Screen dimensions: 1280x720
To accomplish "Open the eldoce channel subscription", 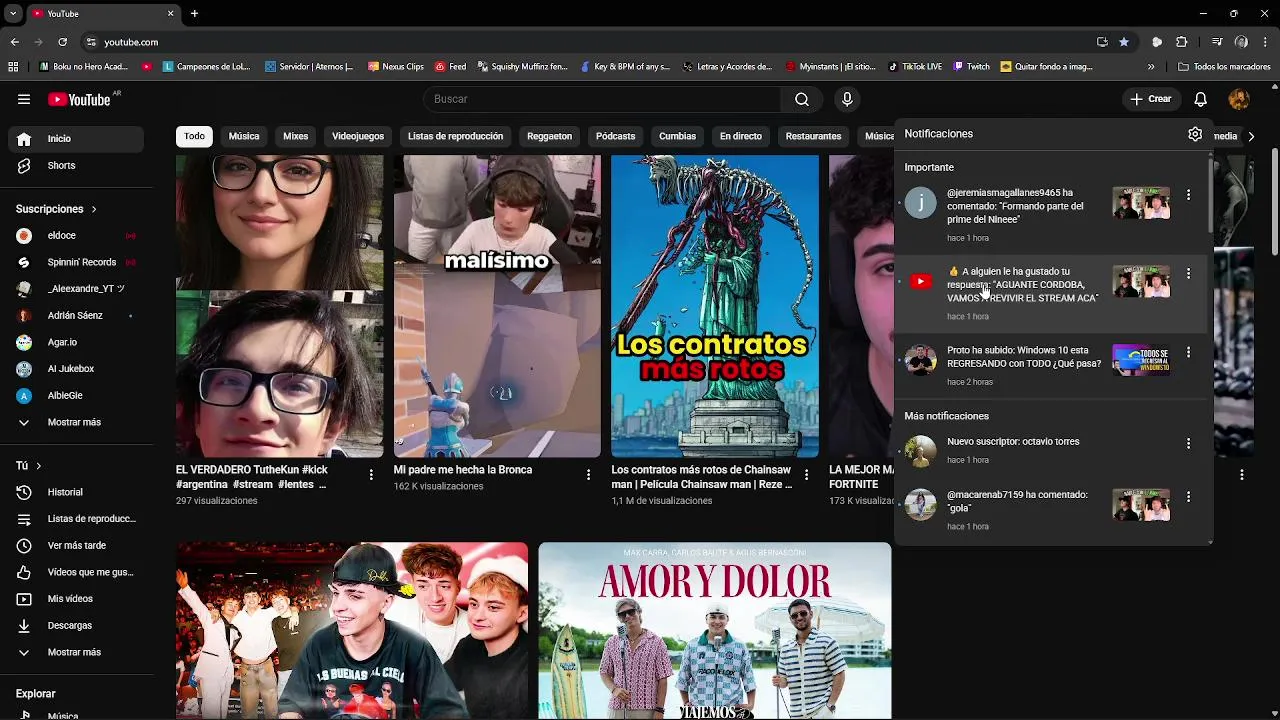I will pyautogui.click(x=76, y=235).
